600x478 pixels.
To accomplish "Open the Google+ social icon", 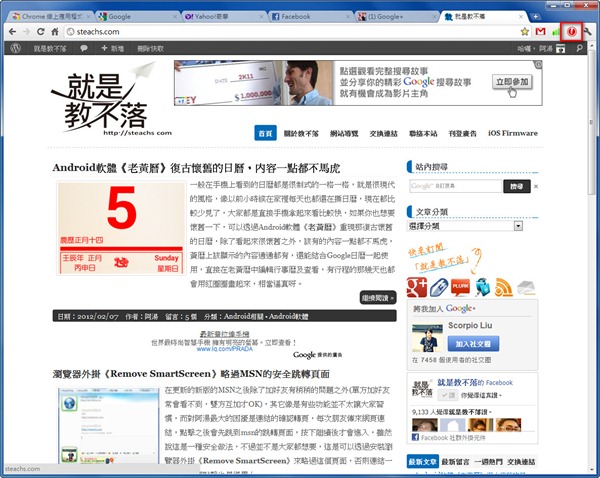I will pyautogui.click(x=416, y=287).
